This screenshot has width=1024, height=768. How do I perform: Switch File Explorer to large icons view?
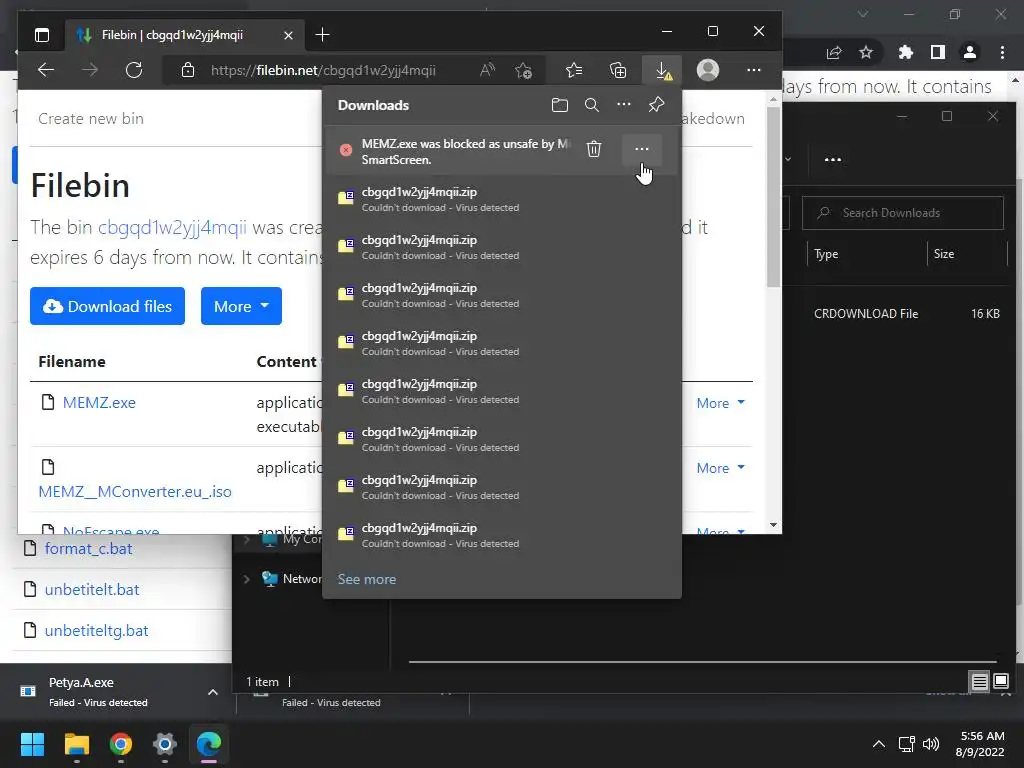pyautogui.click(x=1001, y=682)
